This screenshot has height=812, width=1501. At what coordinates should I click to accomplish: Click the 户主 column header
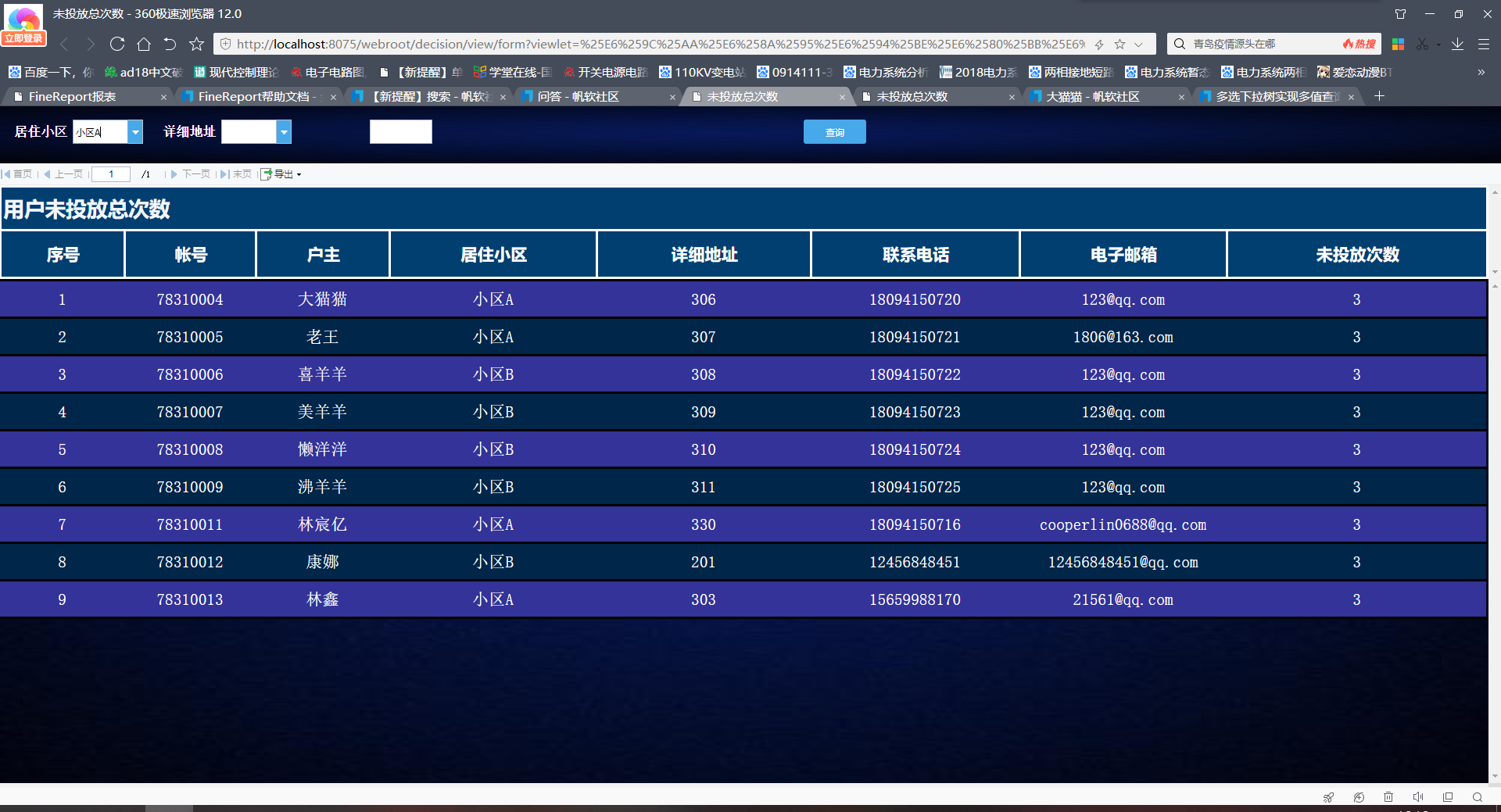click(323, 255)
